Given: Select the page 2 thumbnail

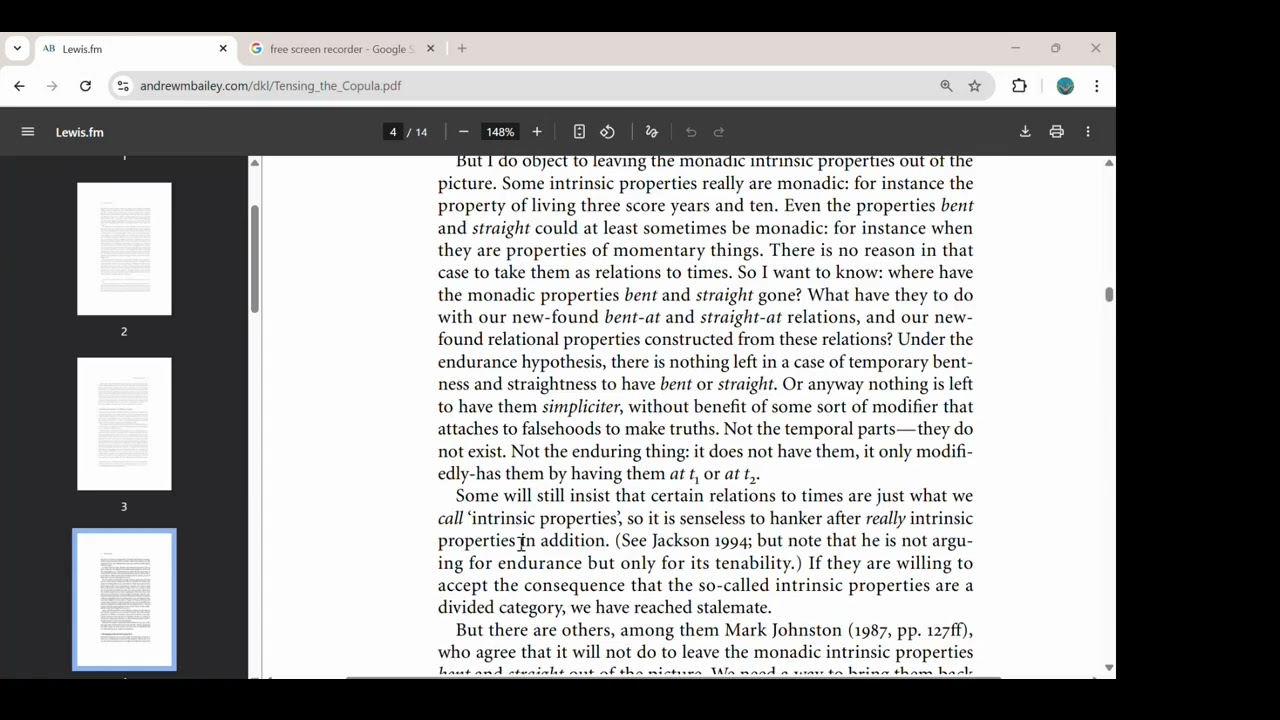Looking at the screenshot, I should (x=124, y=249).
